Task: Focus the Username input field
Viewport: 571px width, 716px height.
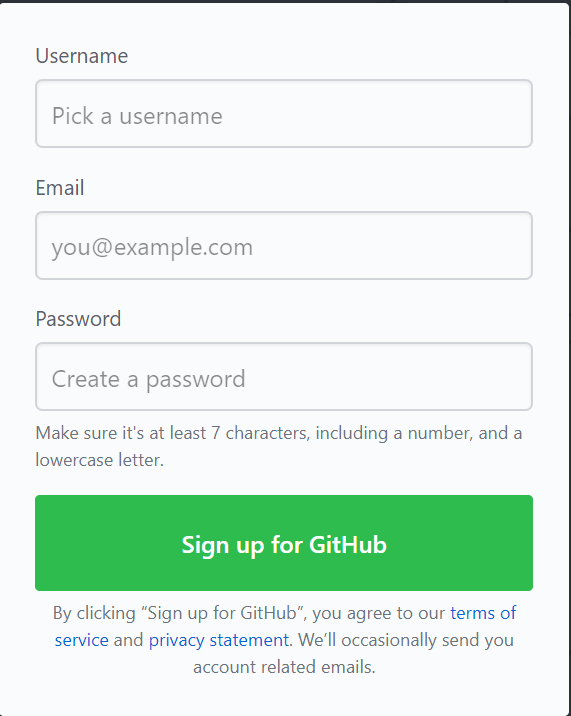Action: (284, 114)
